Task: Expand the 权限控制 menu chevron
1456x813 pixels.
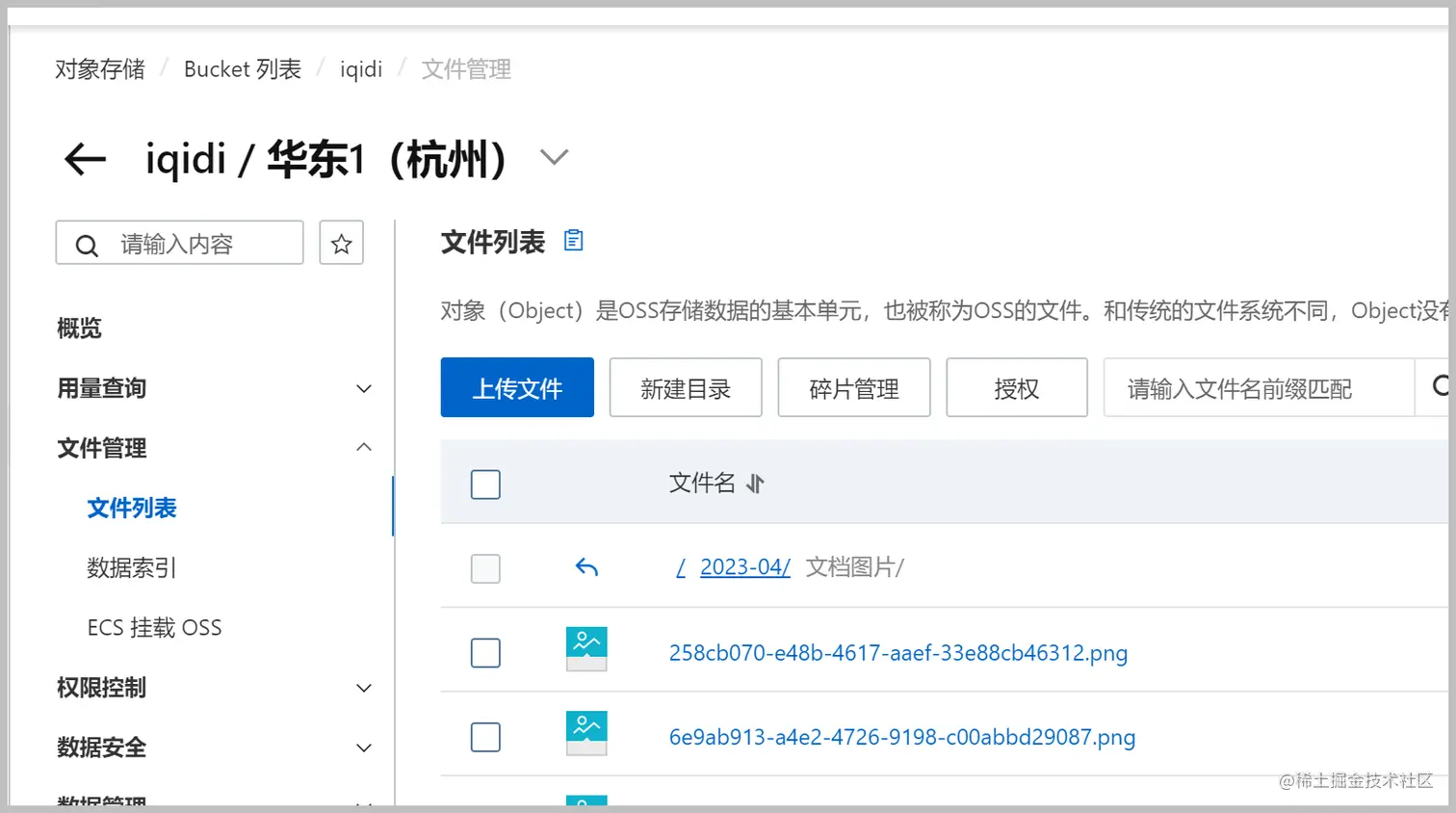Action: [364, 689]
